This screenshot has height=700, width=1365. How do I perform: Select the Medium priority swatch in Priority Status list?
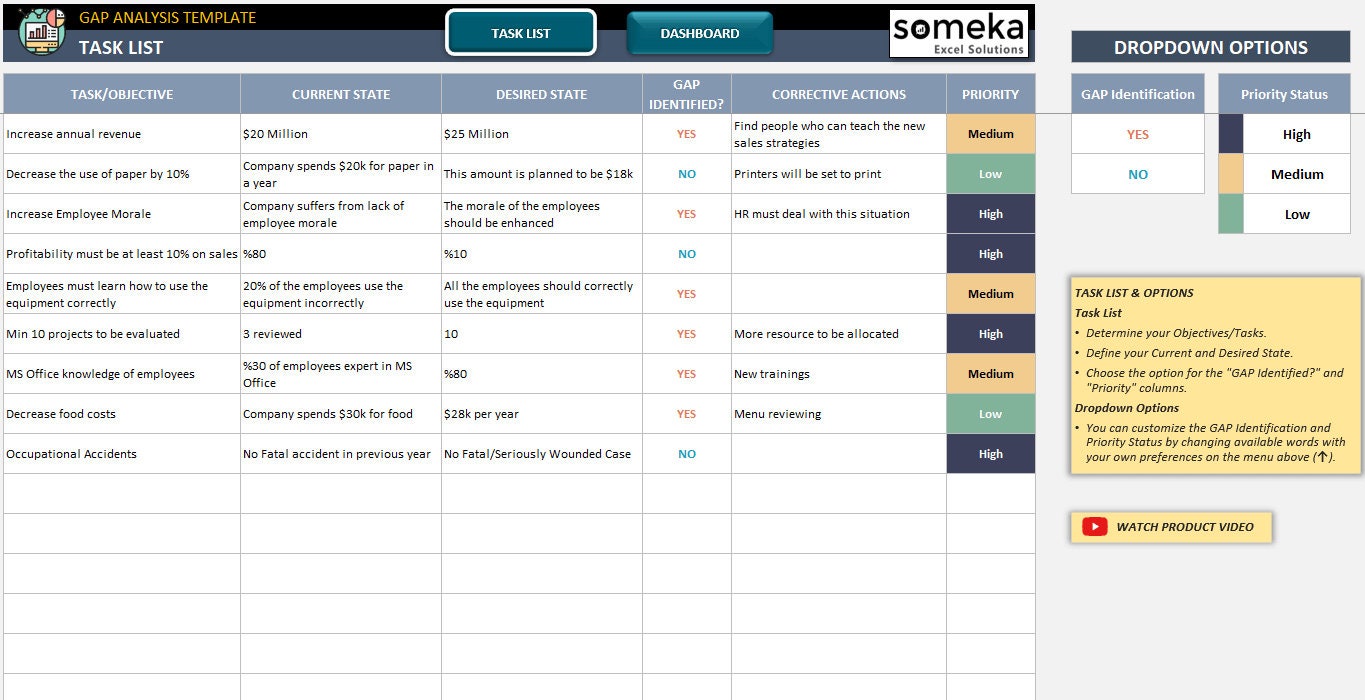coord(1296,174)
